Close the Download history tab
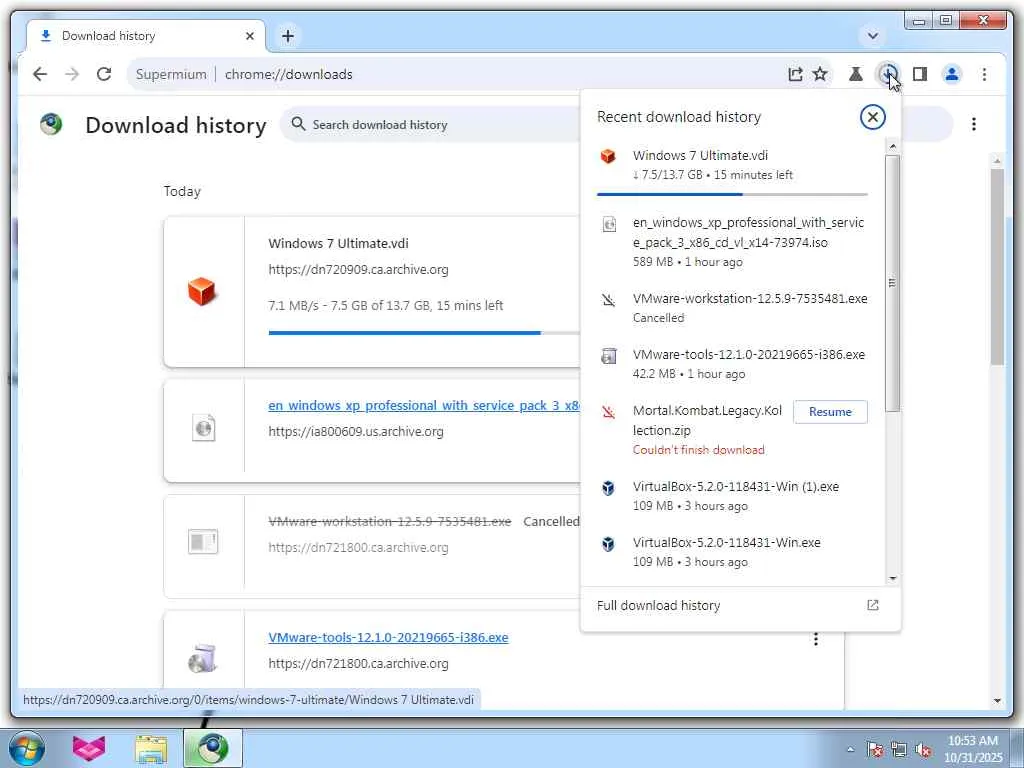The height and width of the screenshot is (768, 1024). point(249,36)
